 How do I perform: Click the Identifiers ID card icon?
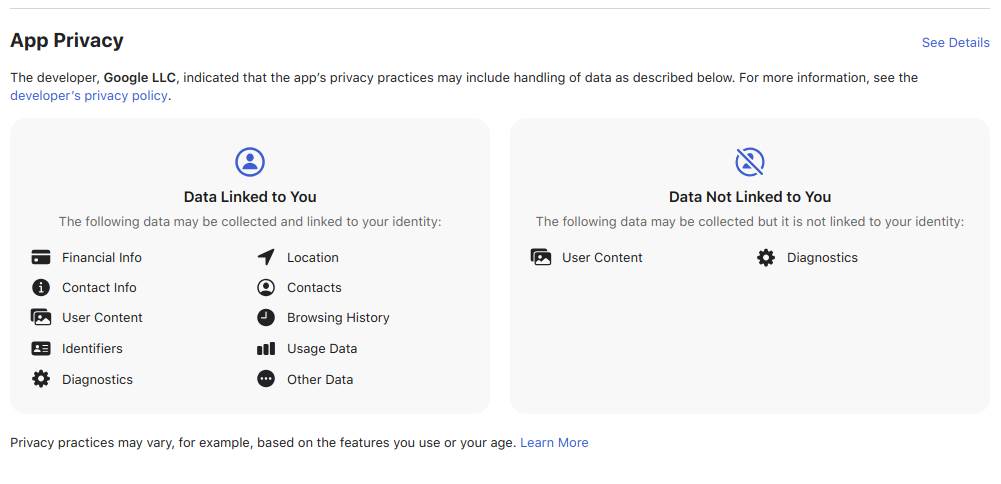click(41, 348)
